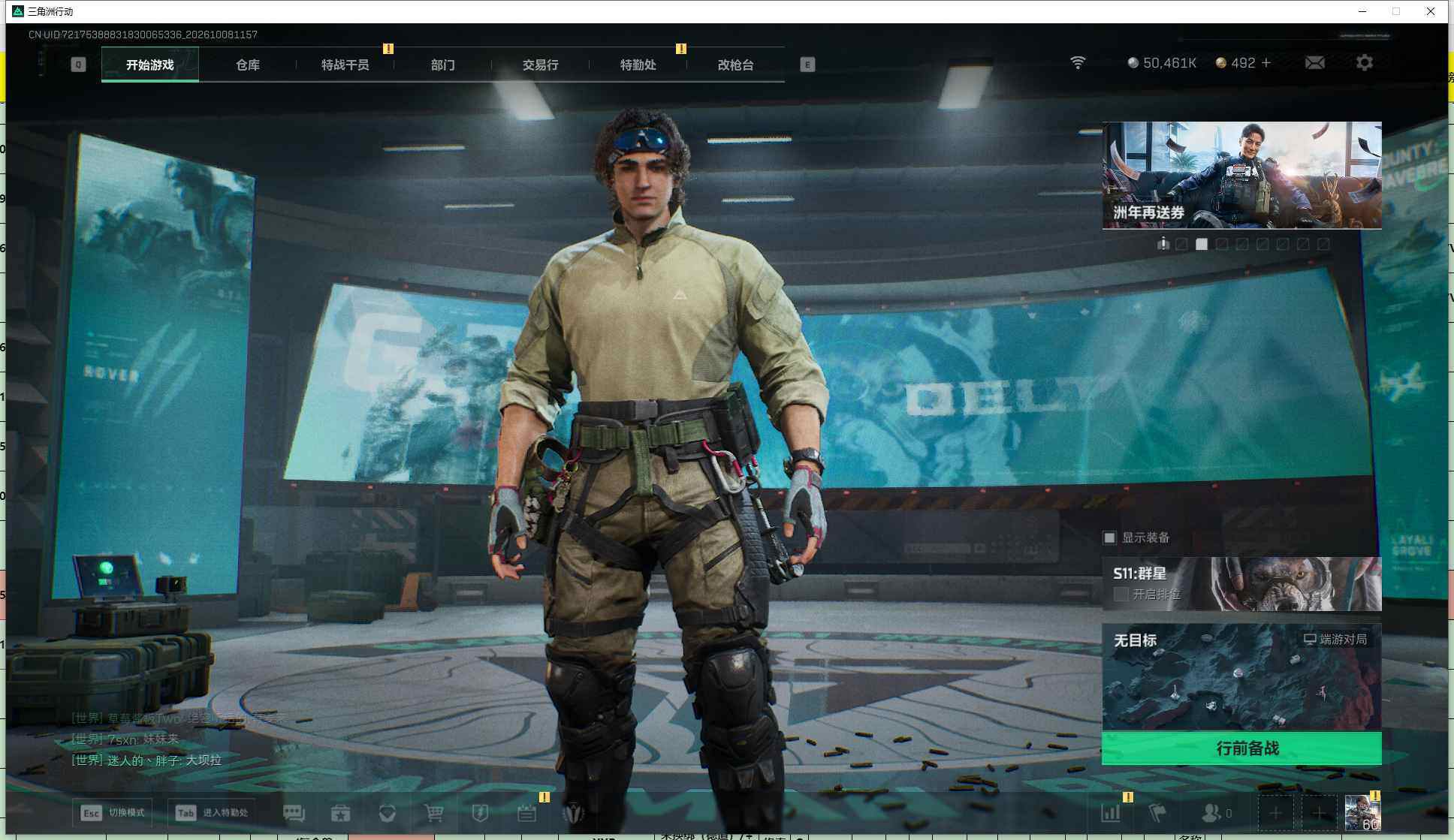Open the 洲年再送券 promo banner
1454x840 pixels.
[x=1241, y=175]
